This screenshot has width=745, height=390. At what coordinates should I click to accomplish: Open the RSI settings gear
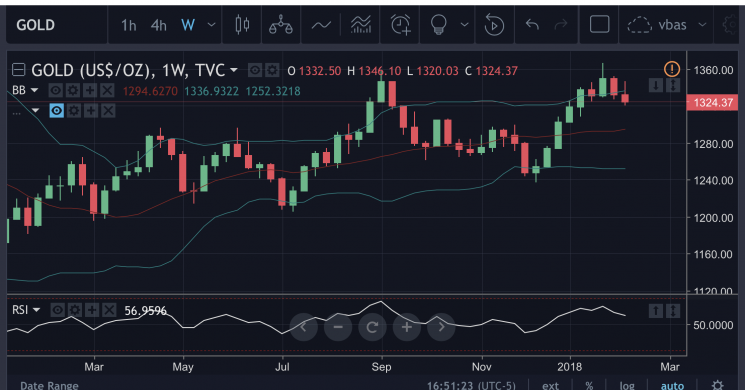[75, 310]
